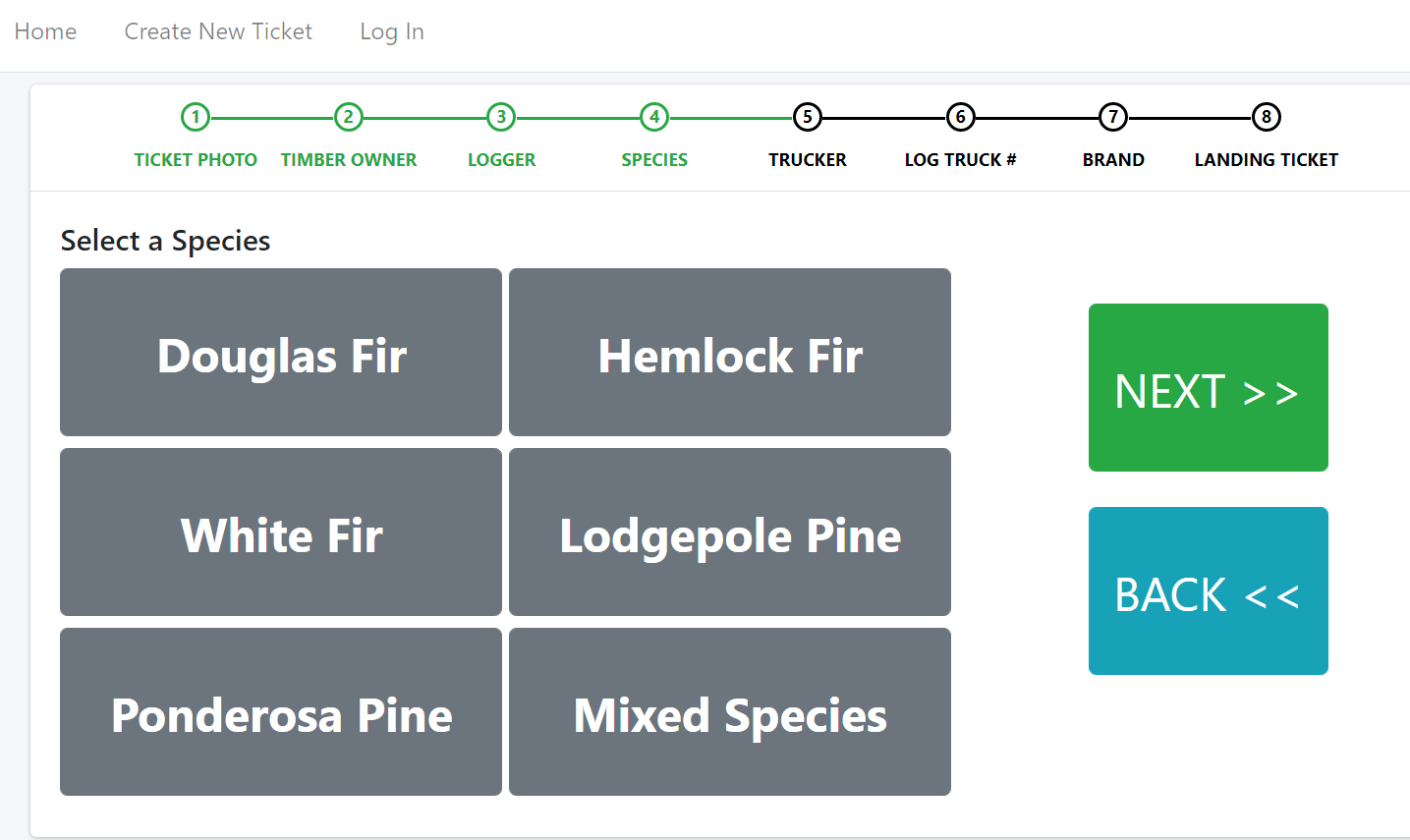Go to step 3 Logger circle

pos(501,118)
